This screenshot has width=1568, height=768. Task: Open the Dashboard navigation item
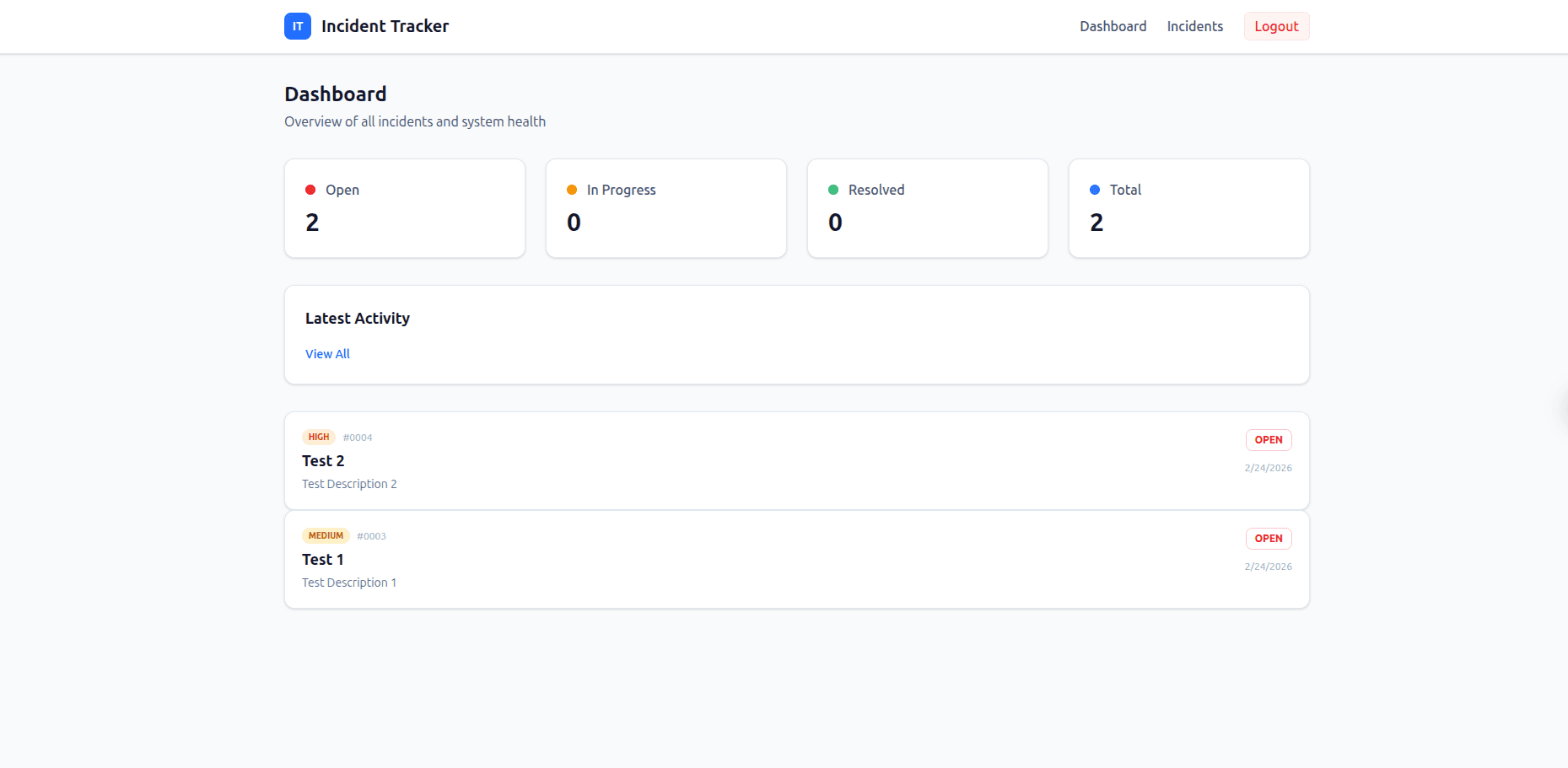pyautogui.click(x=1113, y=26)
